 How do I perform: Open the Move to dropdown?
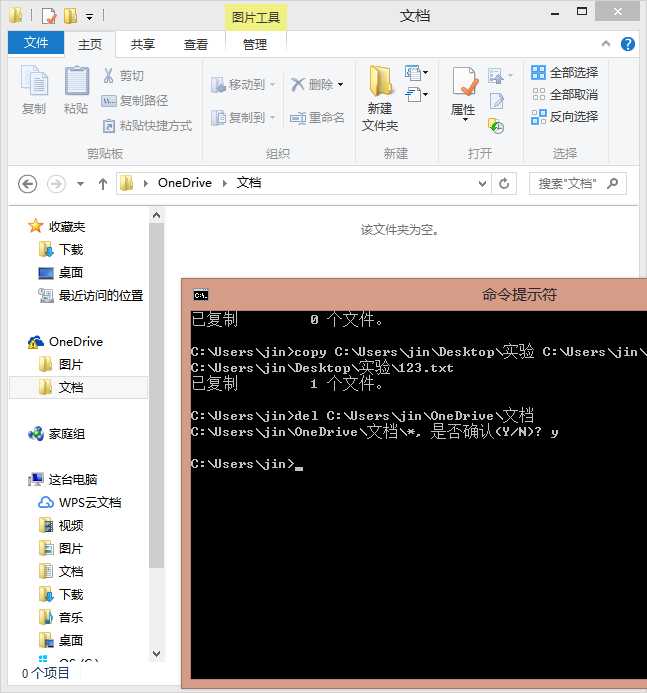pos(243,84)
